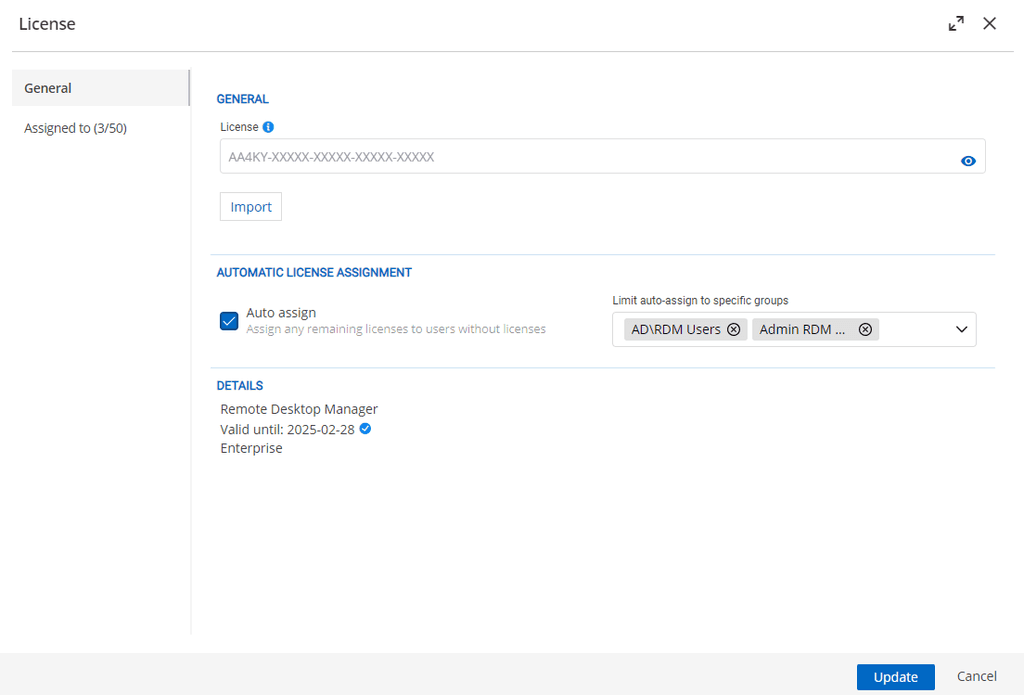The height and width of the screenshot is (695, 1024).
Task: Click the Limit auto-assign to specific groups label
Action: tap(700, 300)
